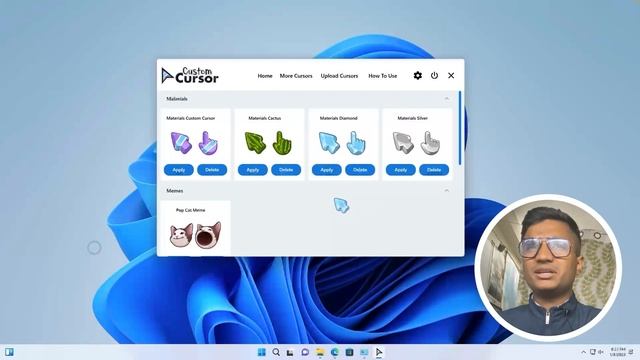Collapse the Materials section
The height and width of the screenshot is (360, 640).
447,99
